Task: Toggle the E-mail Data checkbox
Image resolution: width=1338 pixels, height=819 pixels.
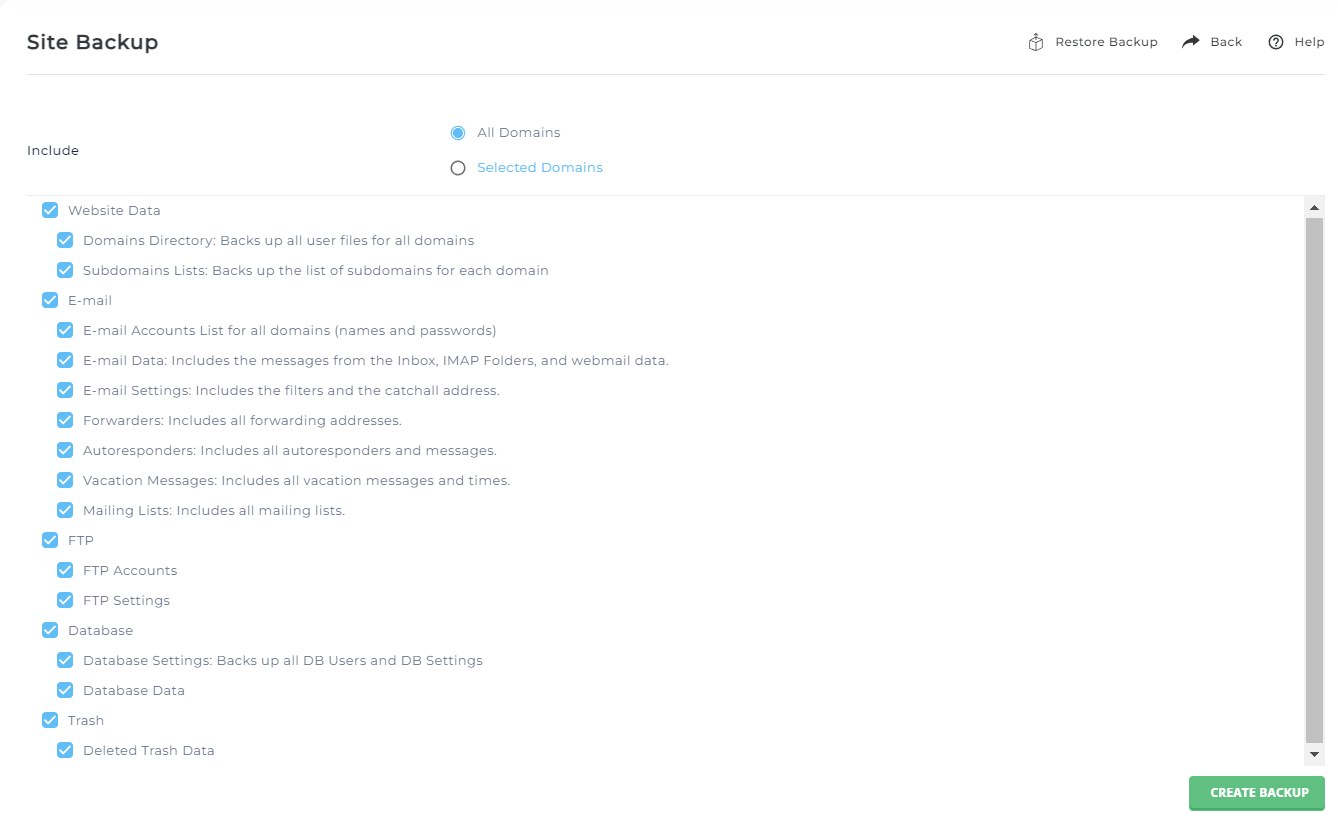Action: pyautogui.click(x=65, y=360)
